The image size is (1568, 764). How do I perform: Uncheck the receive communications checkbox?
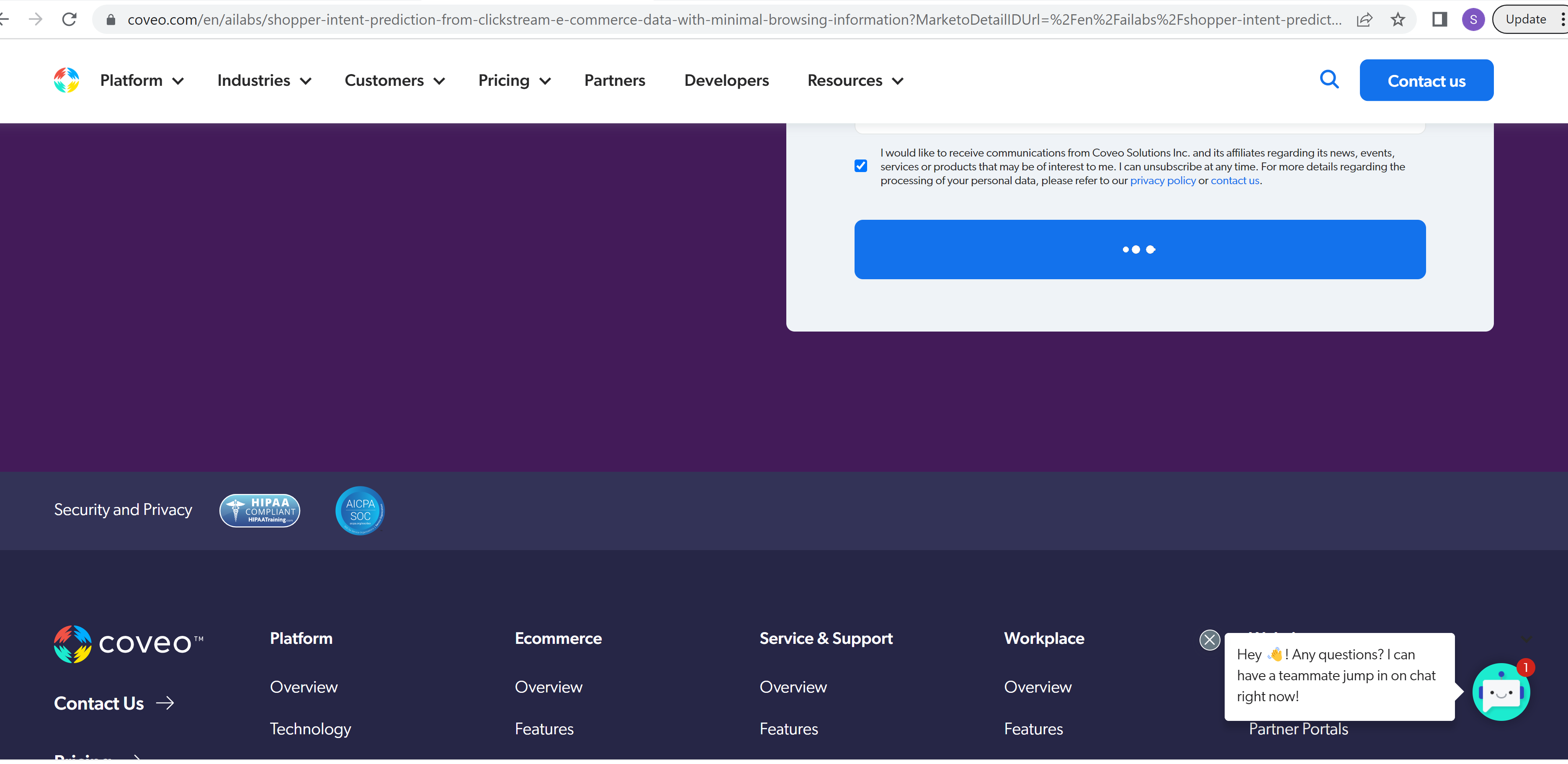pos(861,166)
